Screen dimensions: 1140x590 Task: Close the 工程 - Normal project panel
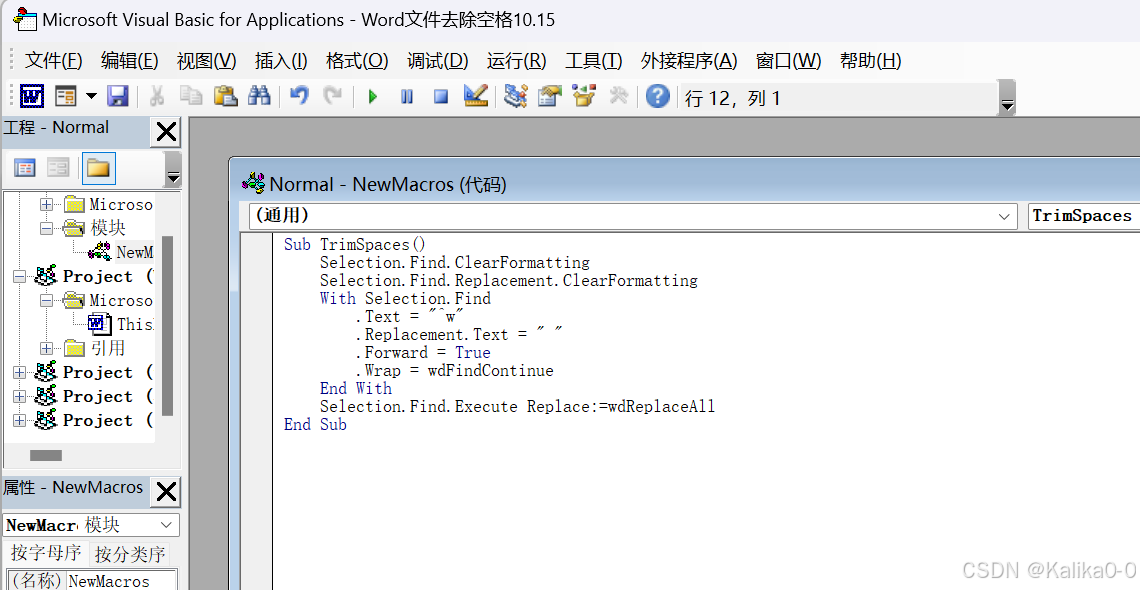point(166,132)
